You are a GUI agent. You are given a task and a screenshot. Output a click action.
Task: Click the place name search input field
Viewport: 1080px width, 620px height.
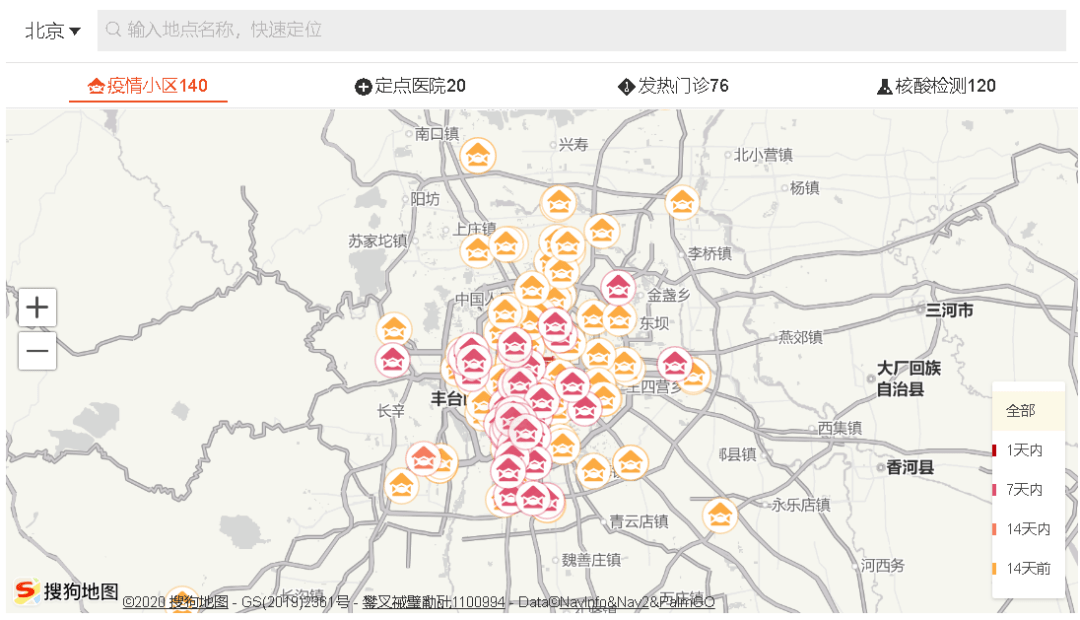pyautogui.click(x=400, y=29)
